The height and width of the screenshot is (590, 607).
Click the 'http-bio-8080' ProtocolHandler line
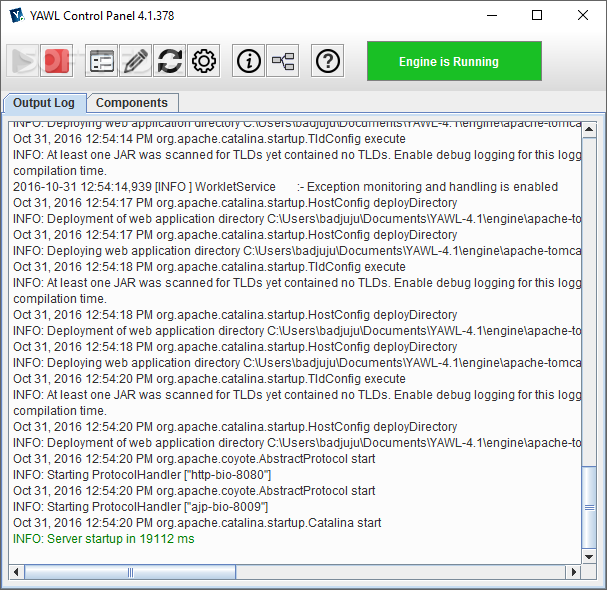[x=142, y=475]
